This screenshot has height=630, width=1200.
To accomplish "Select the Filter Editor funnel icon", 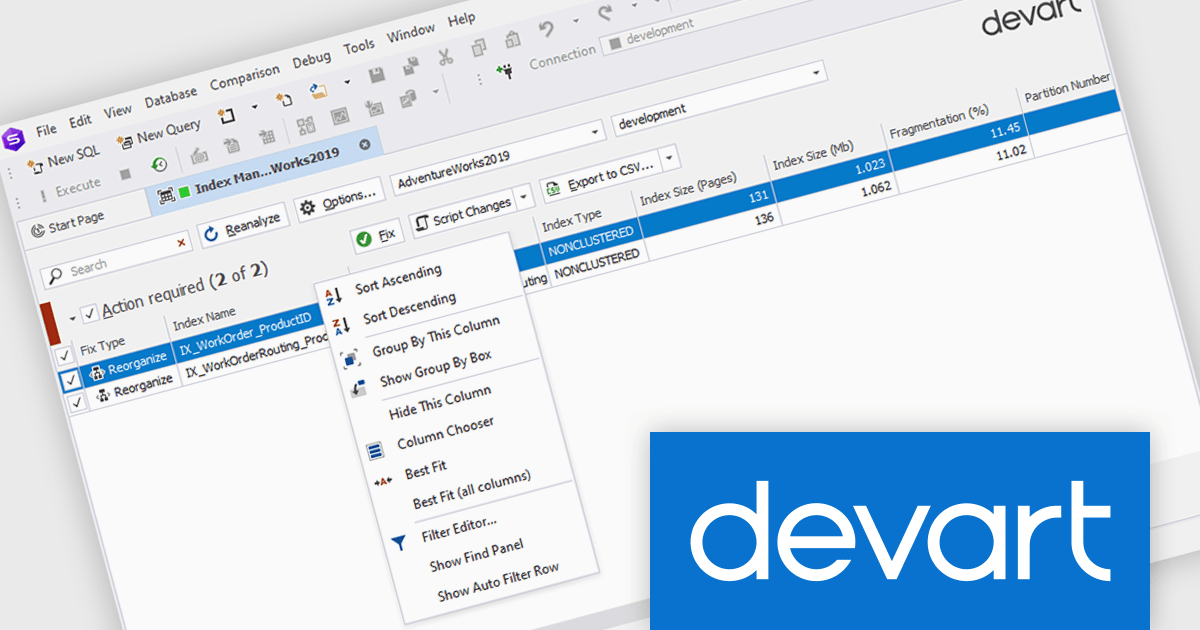I will (399, 543).
